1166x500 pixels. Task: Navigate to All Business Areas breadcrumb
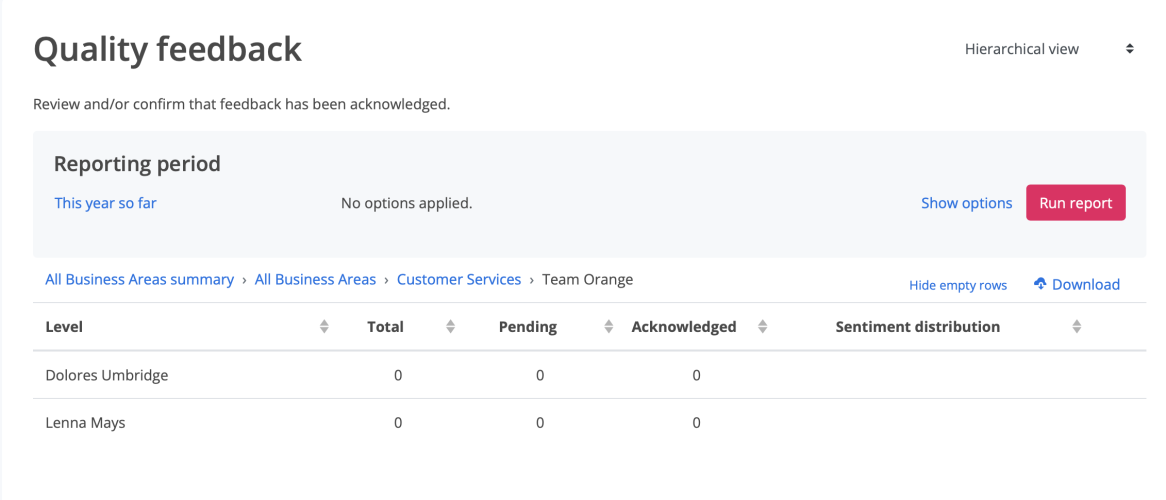click(315, 280)
